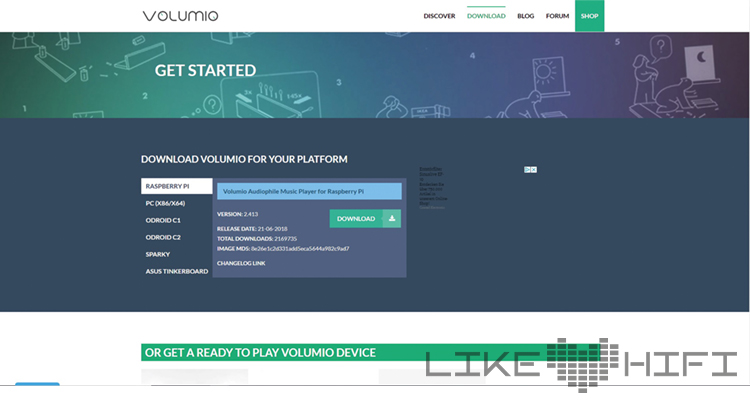Click Or Get A Ready To Play heading
The width and height of the screenshot is (750, 400).
(x=260, y=353)
